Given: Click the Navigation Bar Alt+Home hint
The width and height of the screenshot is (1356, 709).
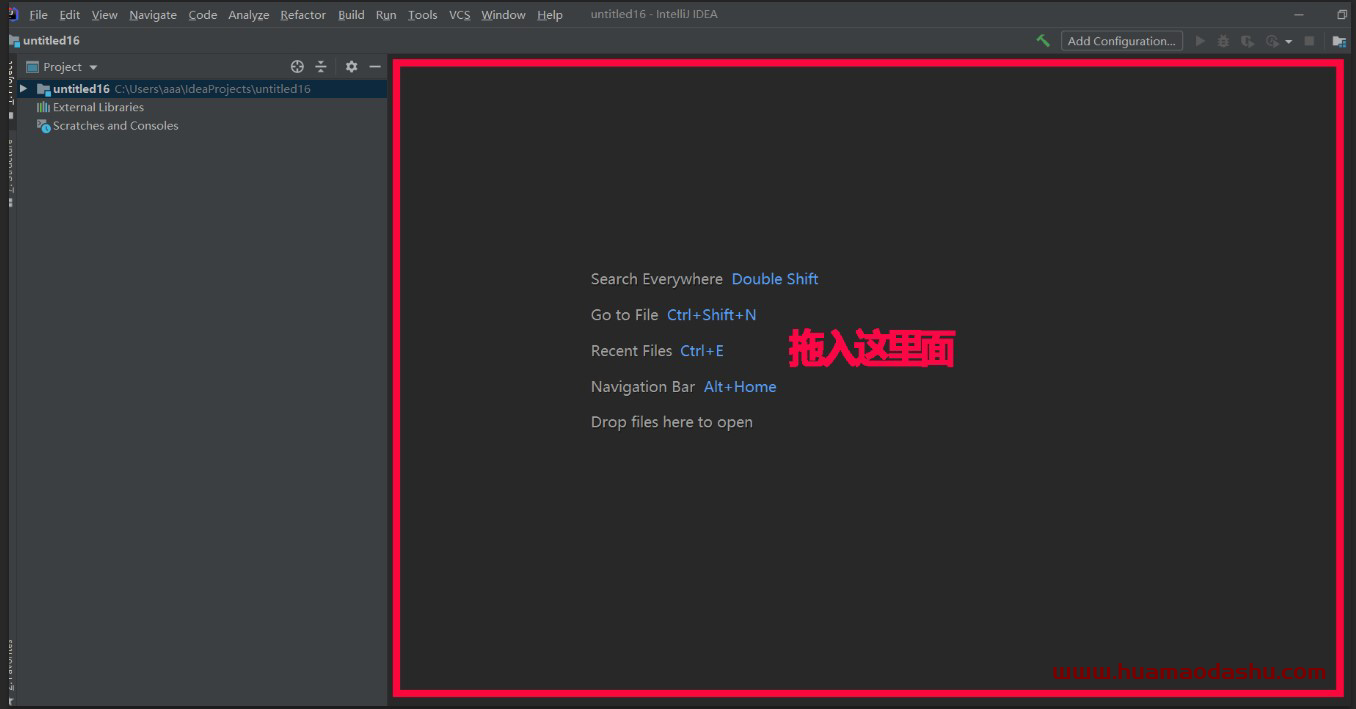Looking at the screenshot, I should coord(683,387).
